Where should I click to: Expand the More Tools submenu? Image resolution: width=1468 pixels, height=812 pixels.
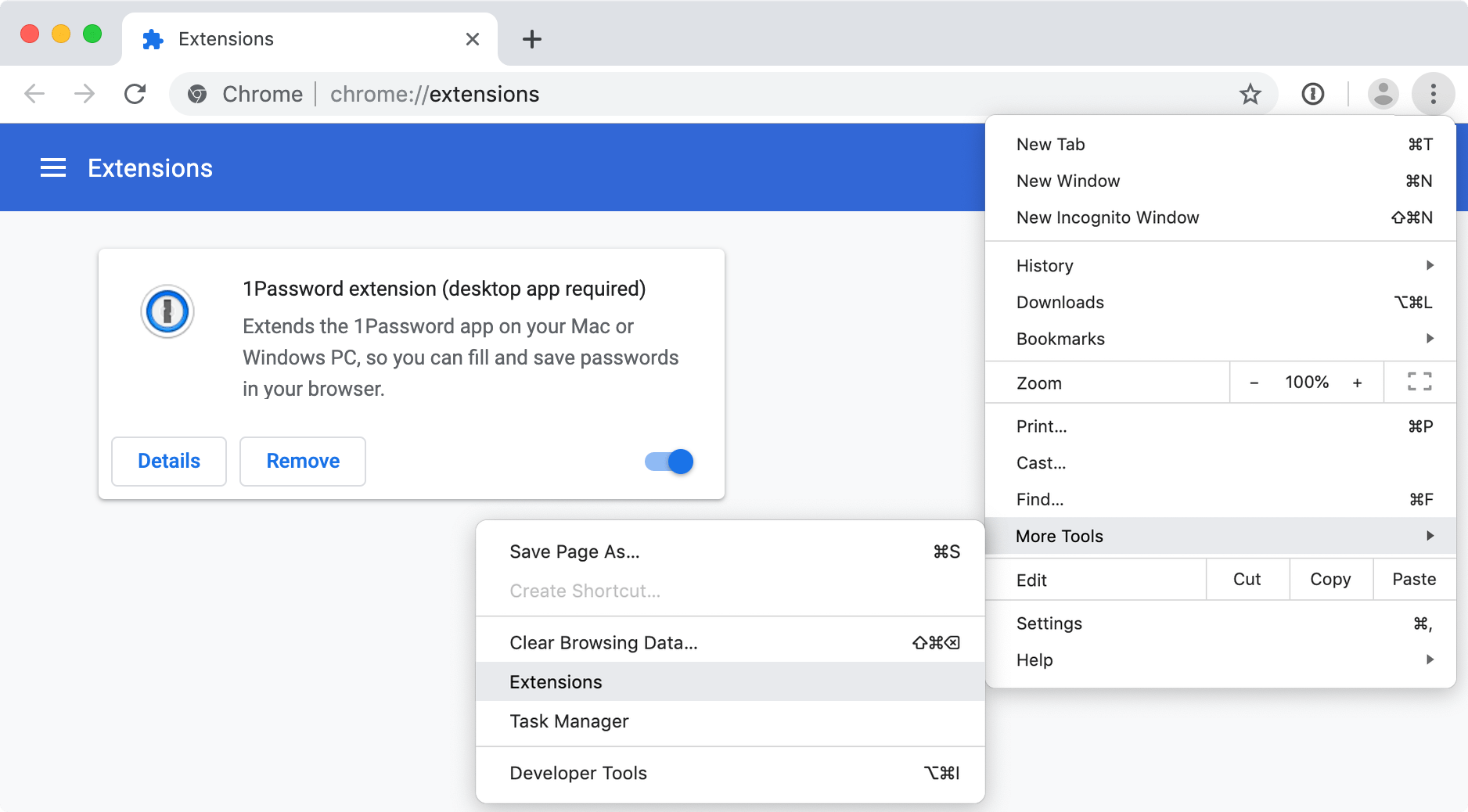point(1221,536)
